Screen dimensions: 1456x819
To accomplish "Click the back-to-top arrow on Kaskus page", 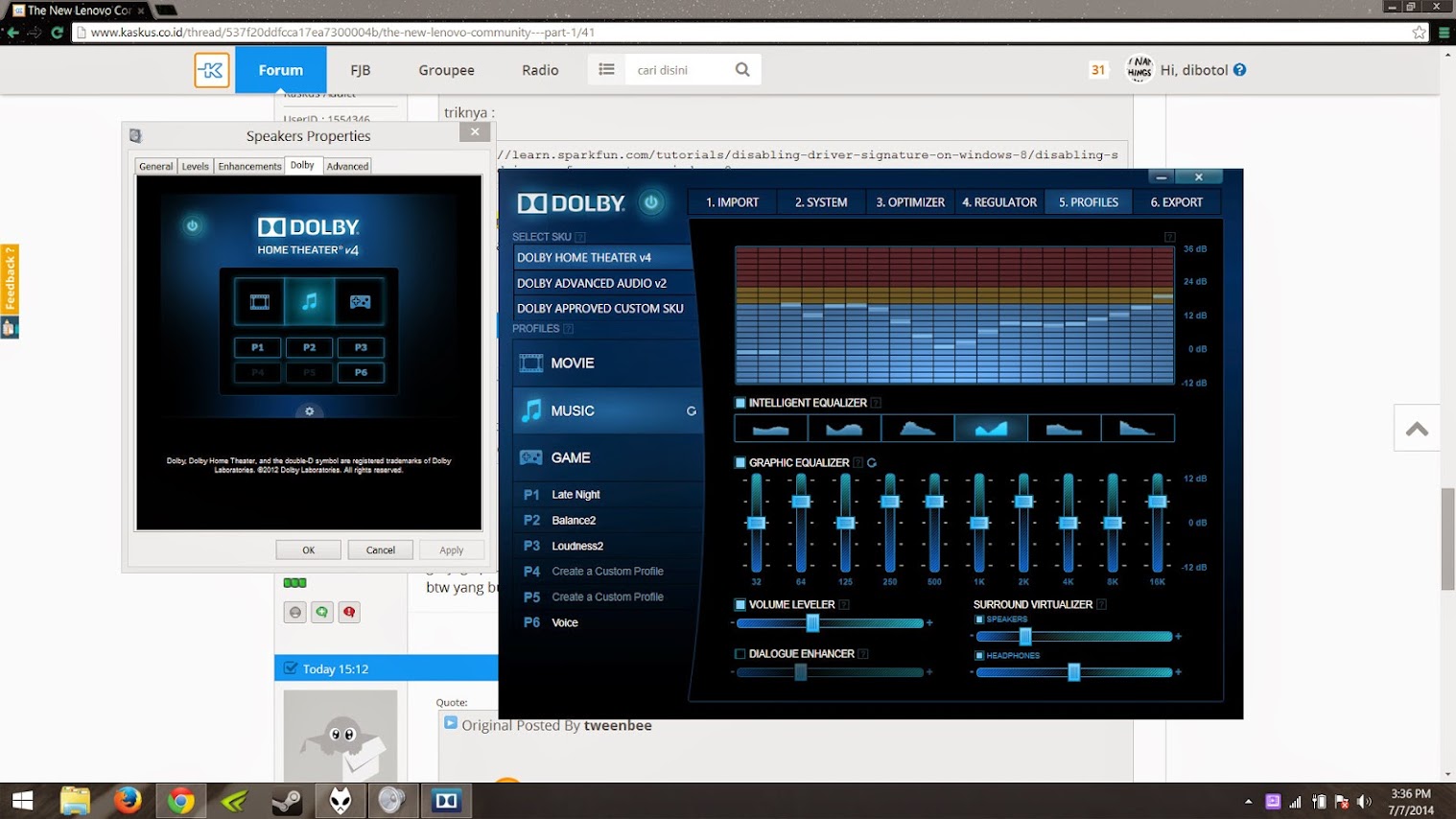I will [1417, 428].
